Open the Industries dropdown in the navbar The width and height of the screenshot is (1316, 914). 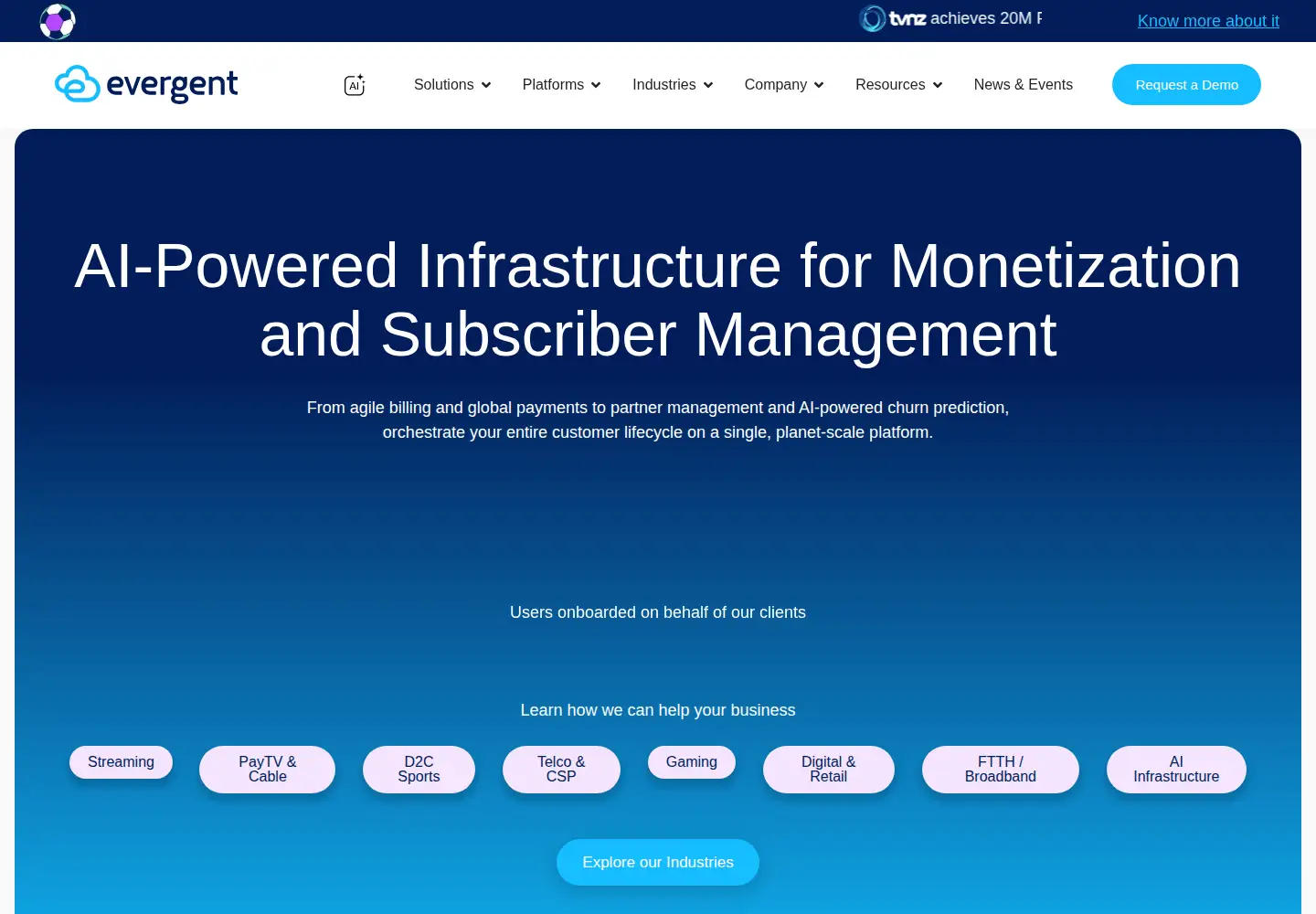click(673, 84)
